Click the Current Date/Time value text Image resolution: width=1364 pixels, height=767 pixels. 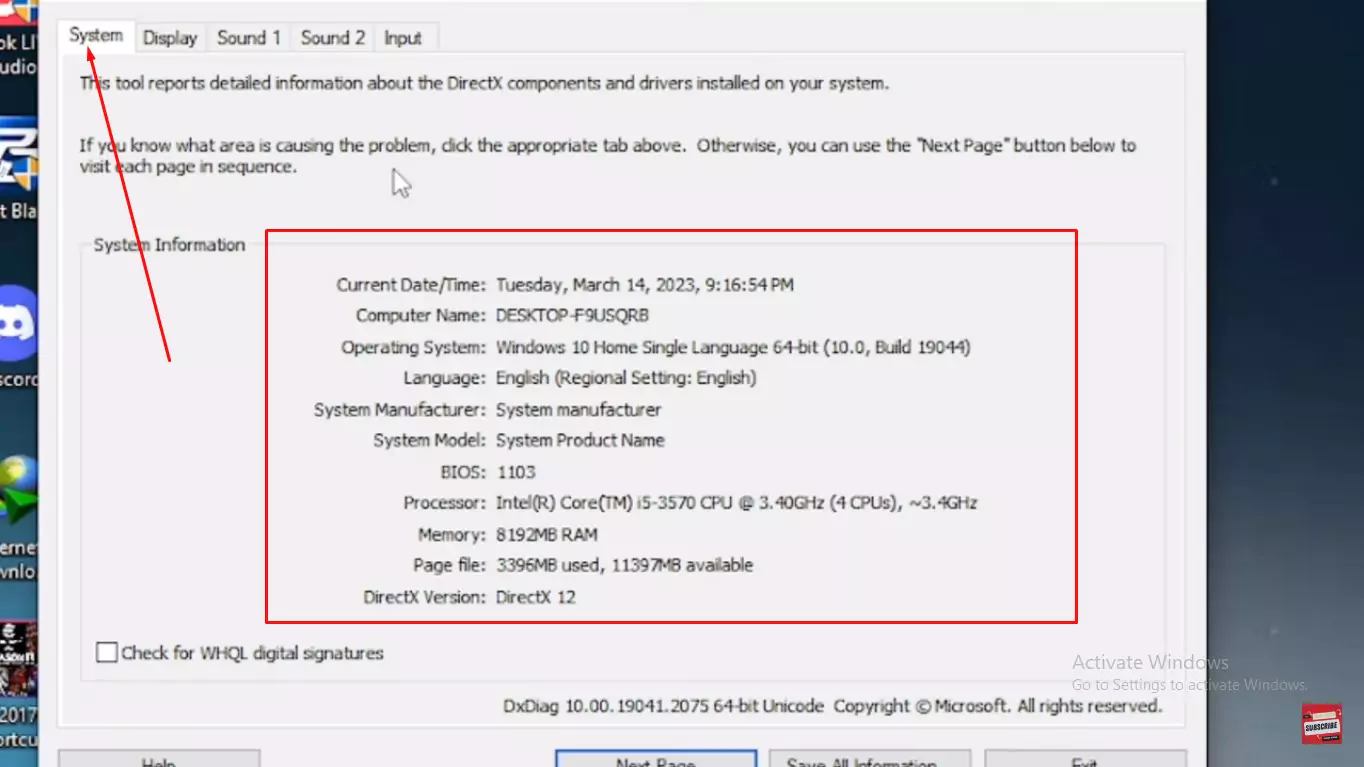tap(645, 285)
